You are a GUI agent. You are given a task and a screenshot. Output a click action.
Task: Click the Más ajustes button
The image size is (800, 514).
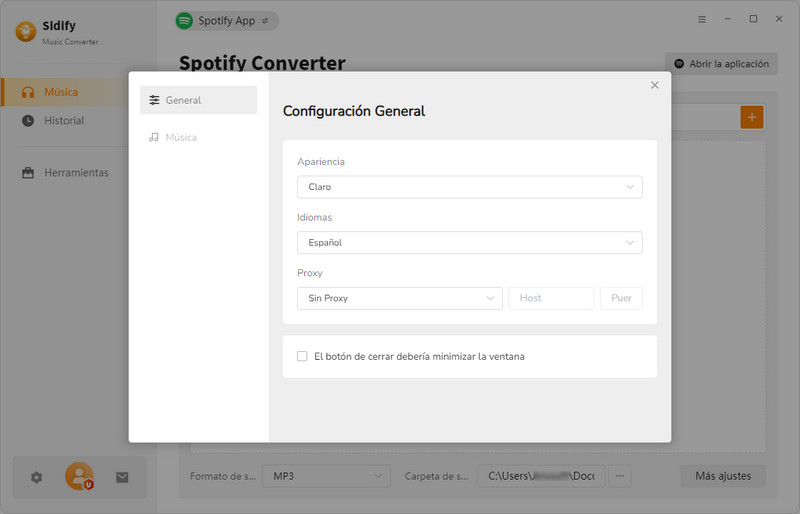(723, 476)
